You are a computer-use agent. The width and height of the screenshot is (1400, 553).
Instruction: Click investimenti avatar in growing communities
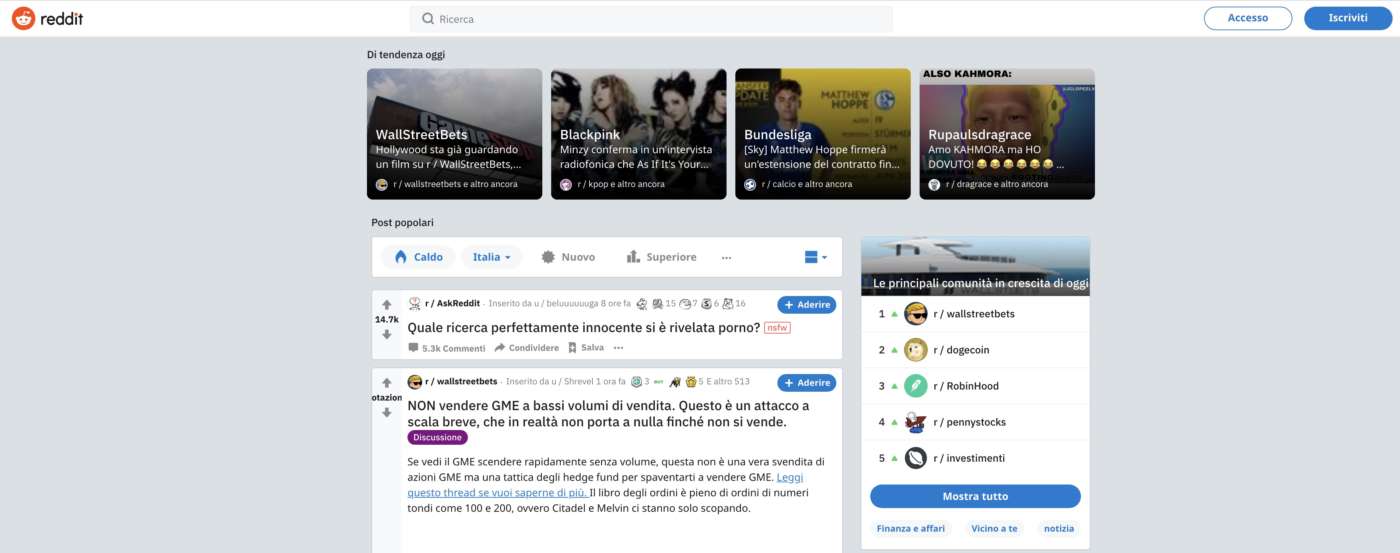point(916,458)
